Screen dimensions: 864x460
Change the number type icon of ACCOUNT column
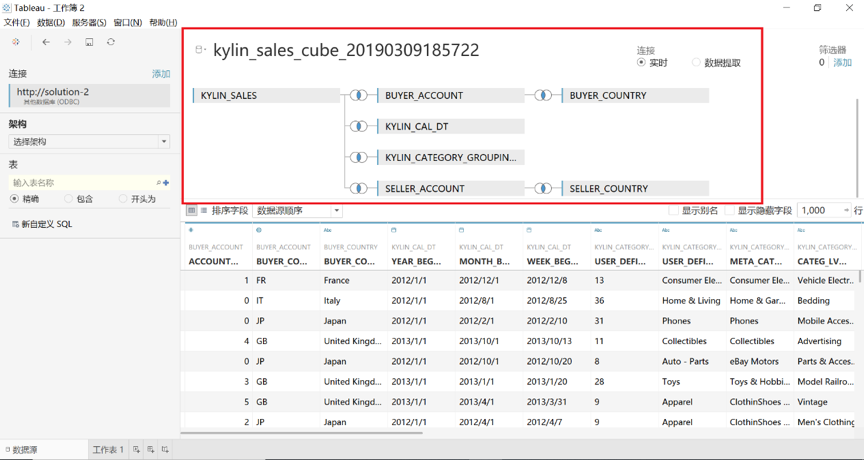(x=191, y=230)
